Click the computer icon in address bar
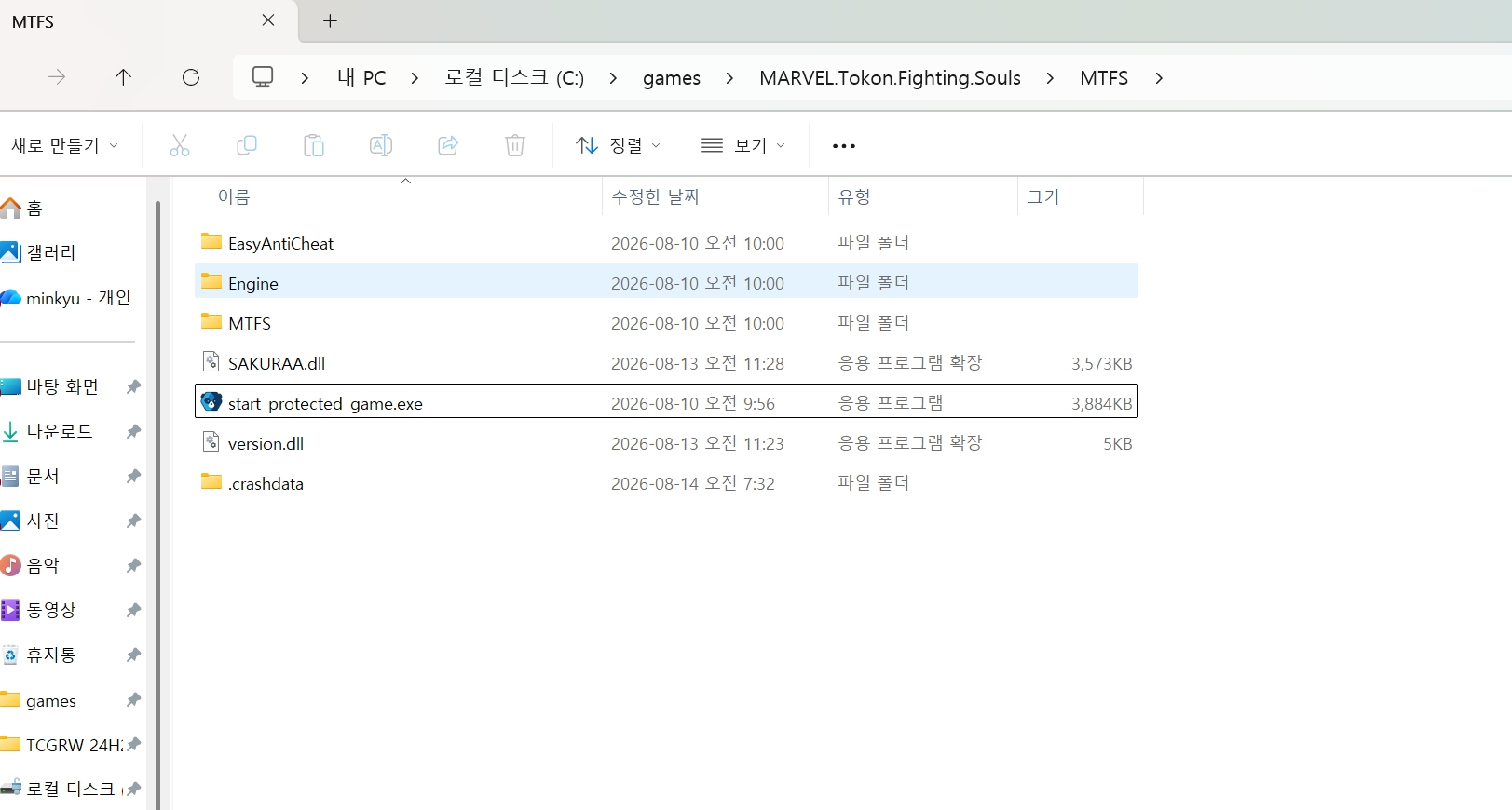The height and width of the screenshot is (810, 1512). 263,76
